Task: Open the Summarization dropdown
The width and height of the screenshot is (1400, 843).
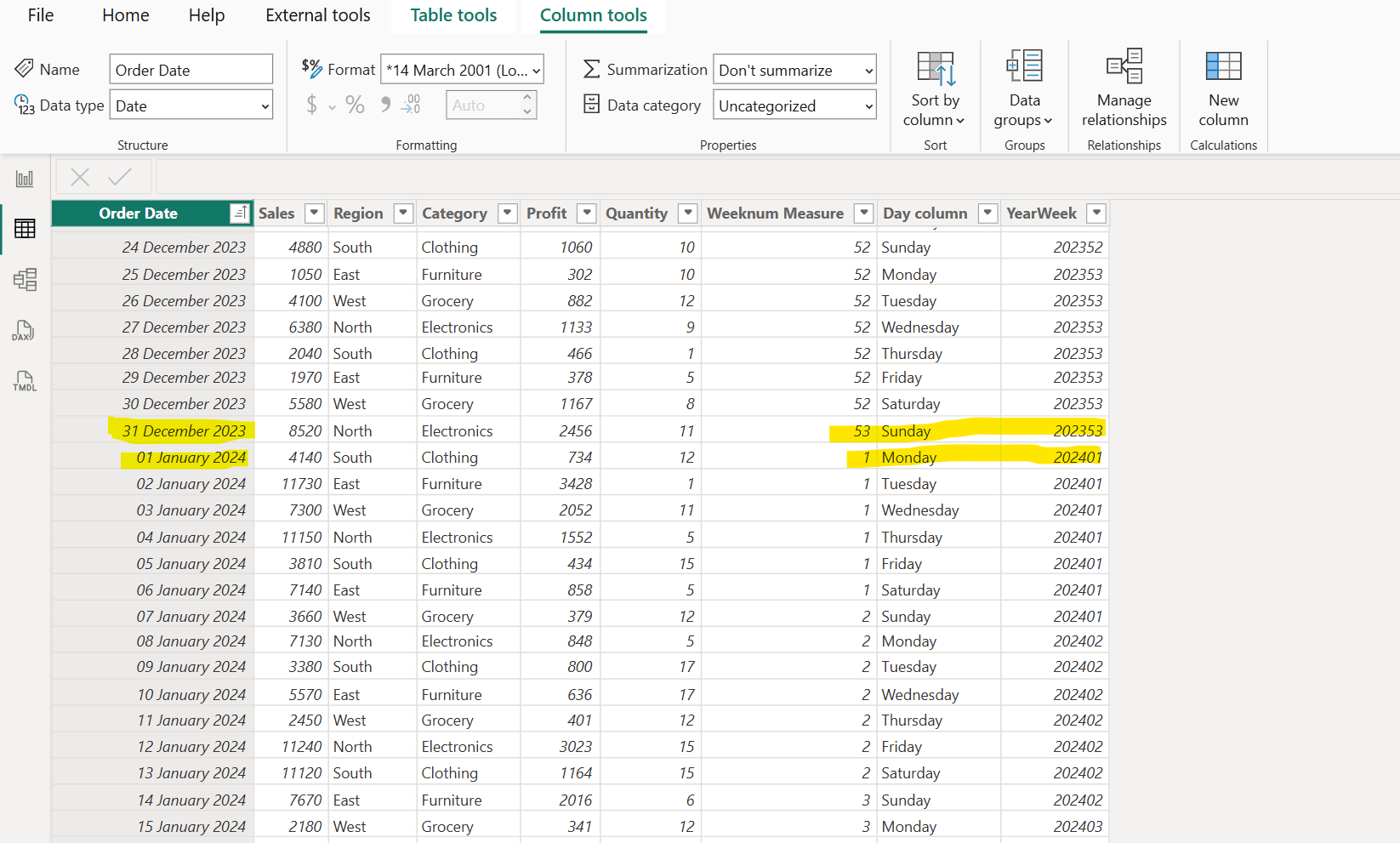Action: tap(794, 69)
